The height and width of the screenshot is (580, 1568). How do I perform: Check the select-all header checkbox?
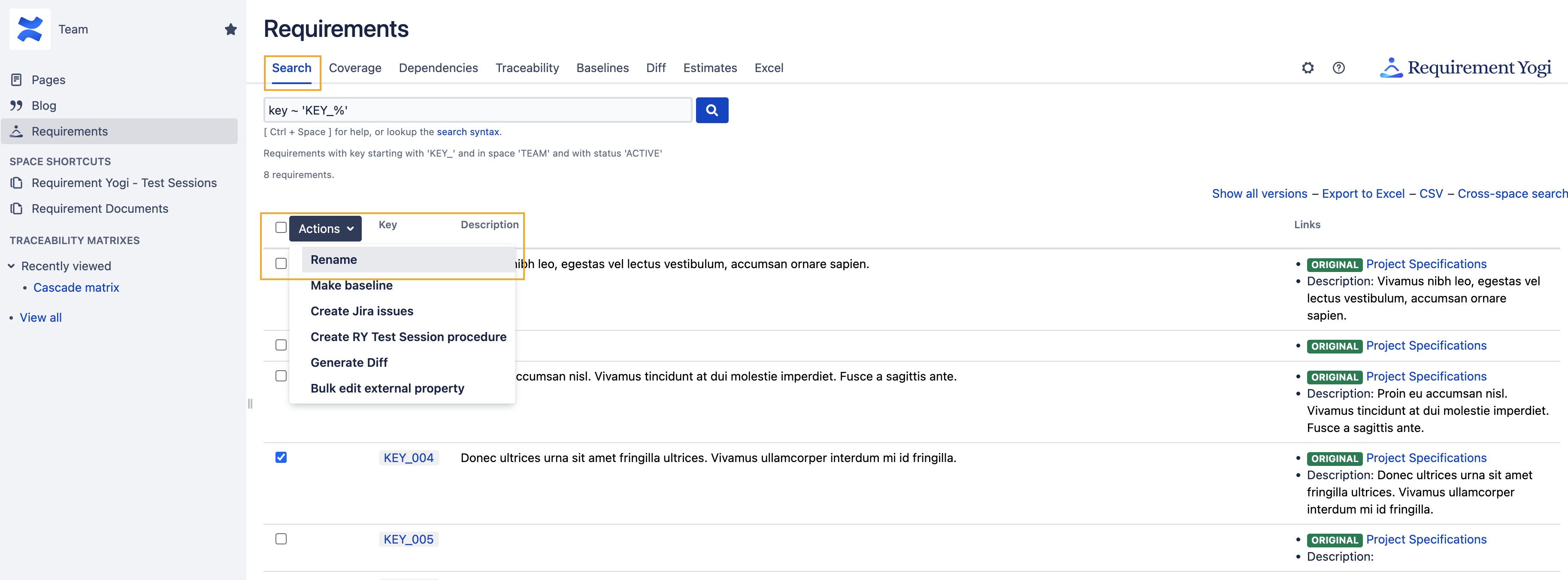[281, 227]
